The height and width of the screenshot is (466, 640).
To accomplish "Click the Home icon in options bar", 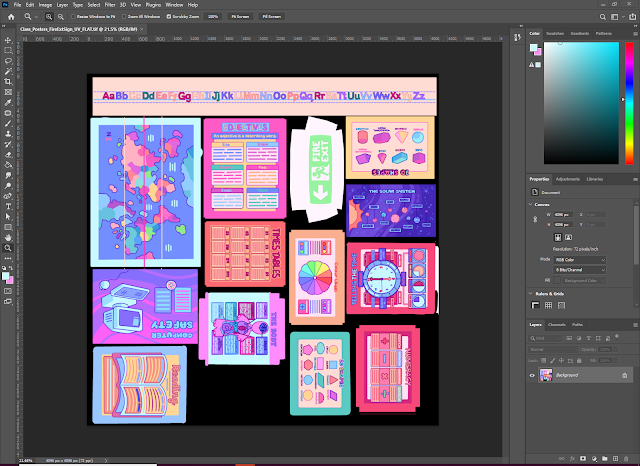I will coord(11,17).
